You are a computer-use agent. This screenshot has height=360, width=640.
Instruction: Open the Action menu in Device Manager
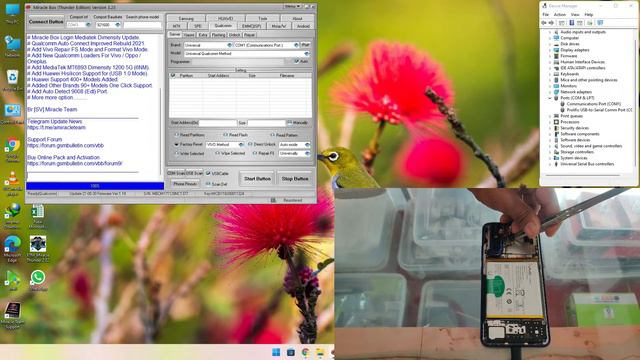point(560,14)
